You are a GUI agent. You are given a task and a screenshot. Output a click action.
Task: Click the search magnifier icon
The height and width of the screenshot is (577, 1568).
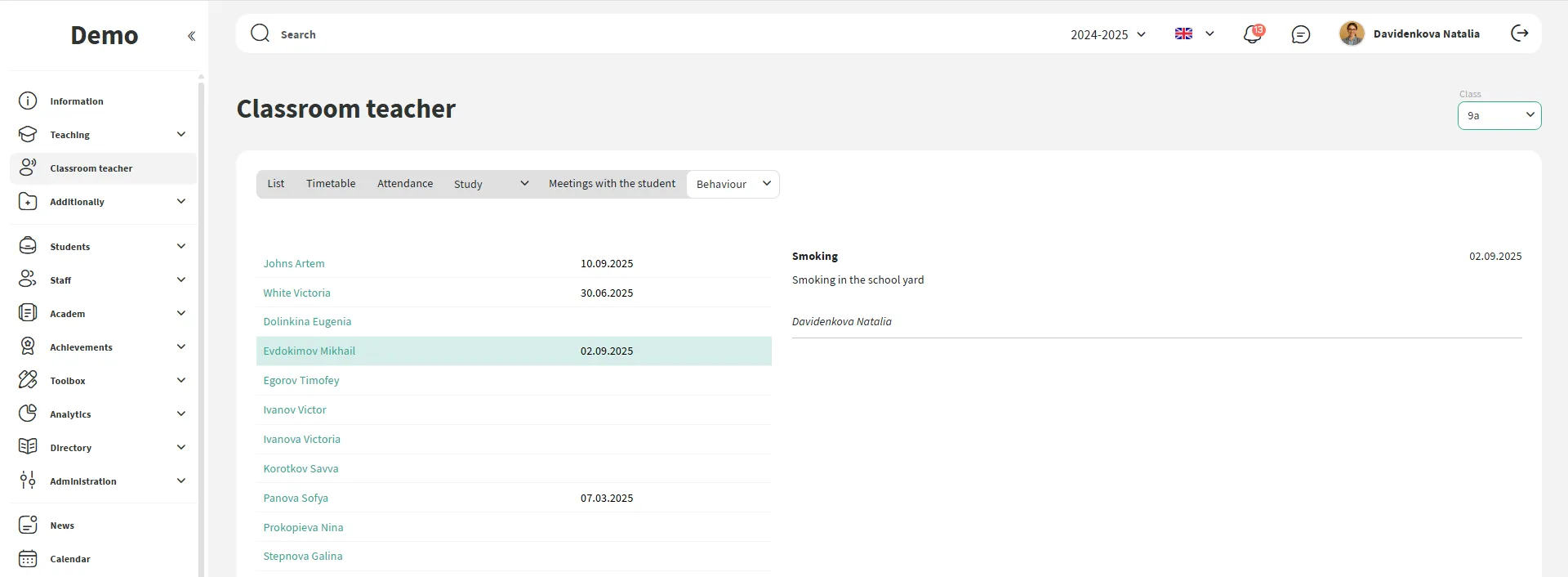260,34
